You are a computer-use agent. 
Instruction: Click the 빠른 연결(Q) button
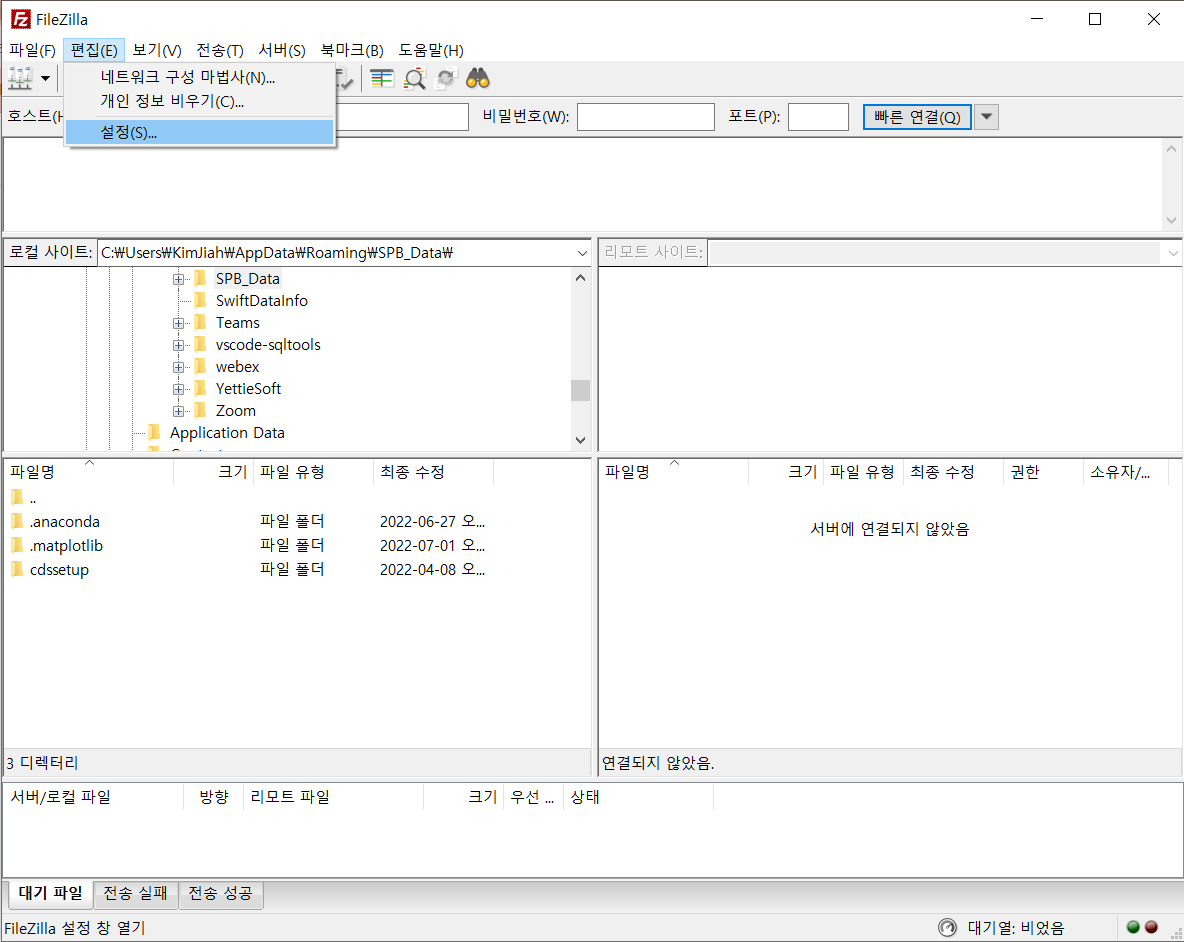click(x=917, y=117)
